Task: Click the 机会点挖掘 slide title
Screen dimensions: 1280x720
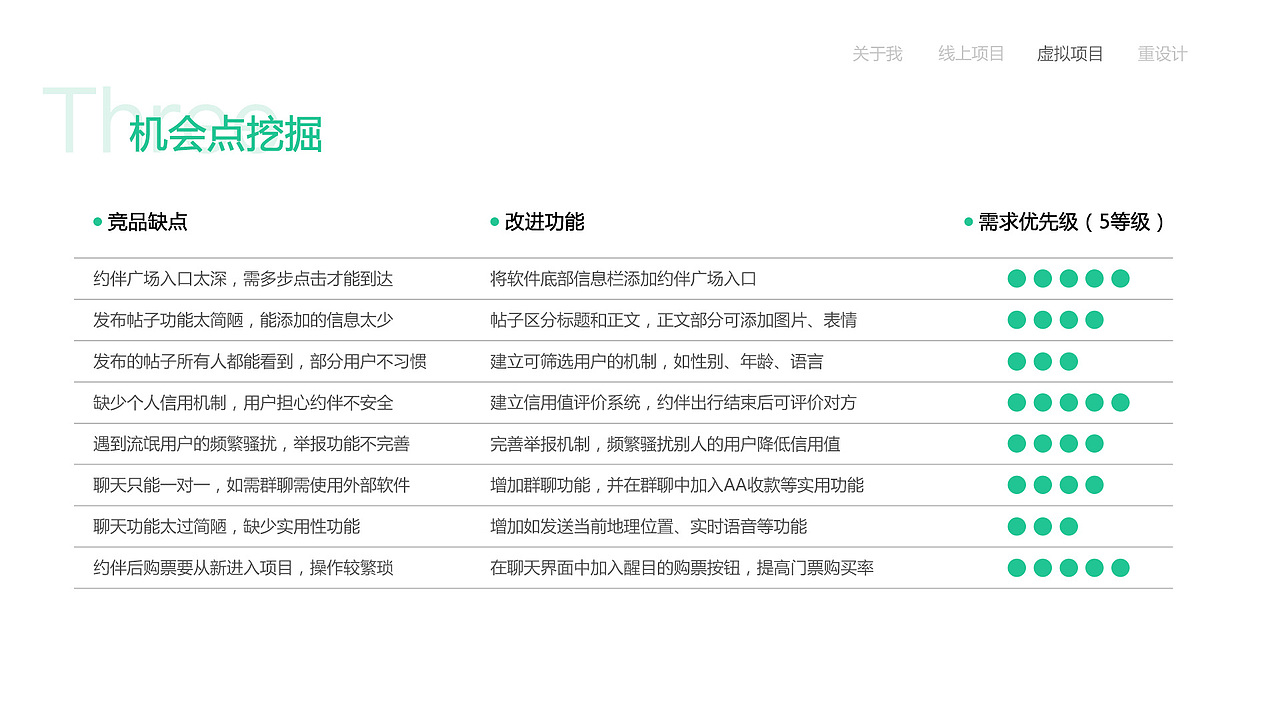Action: 225,134
